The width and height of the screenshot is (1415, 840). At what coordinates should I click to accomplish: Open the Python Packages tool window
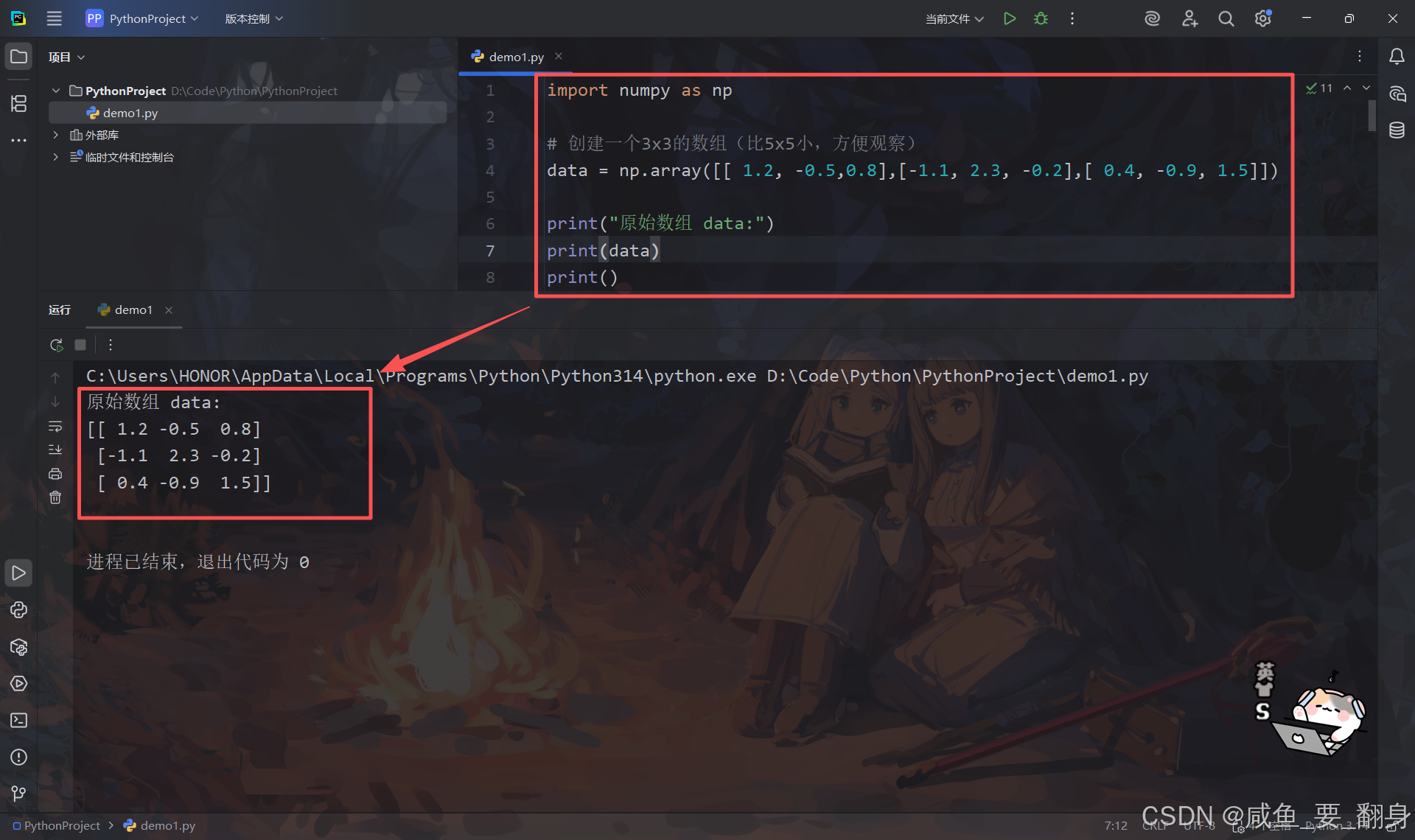[x=18, y=647]
